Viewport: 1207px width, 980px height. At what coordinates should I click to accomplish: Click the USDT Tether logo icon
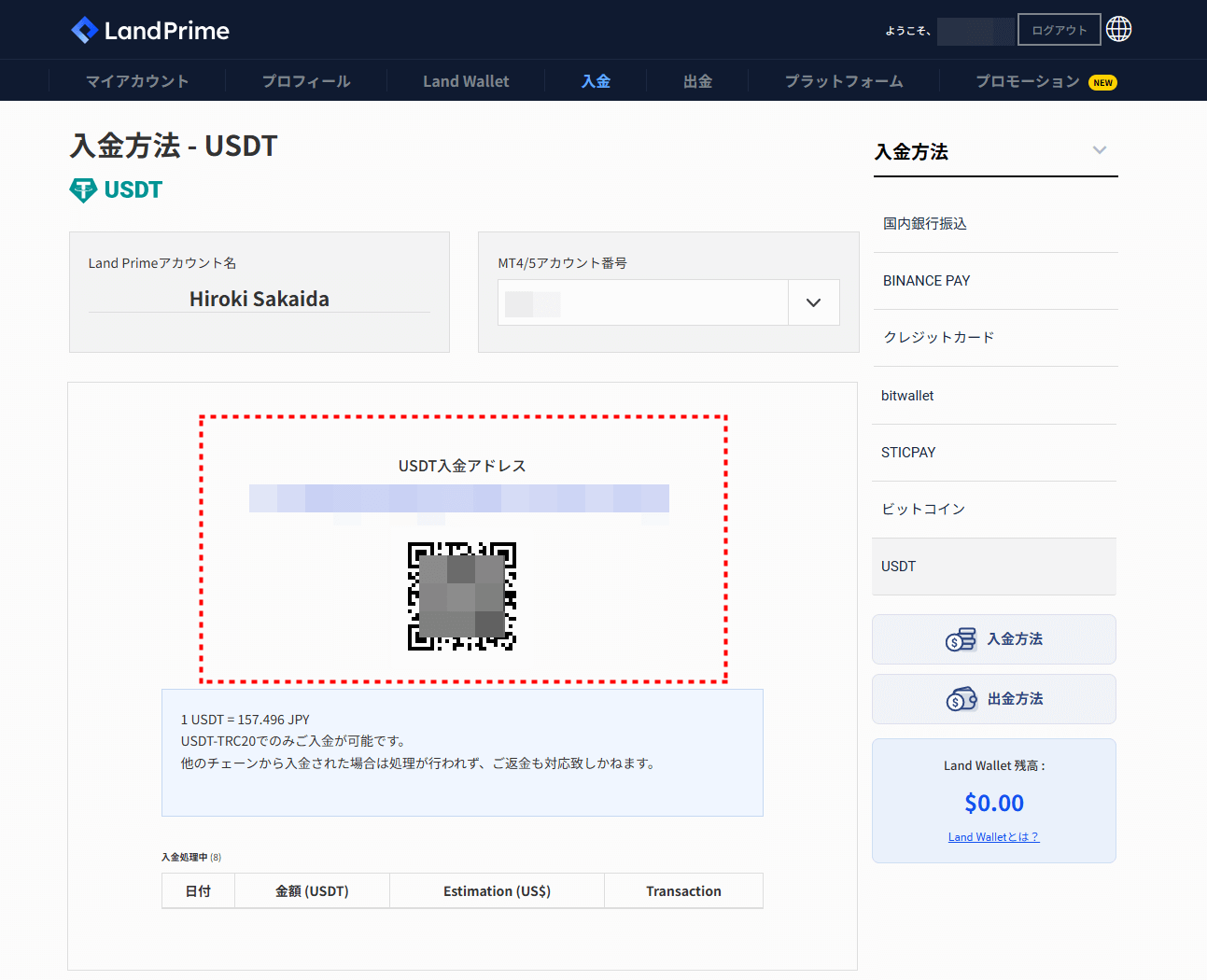coord(83,190)
